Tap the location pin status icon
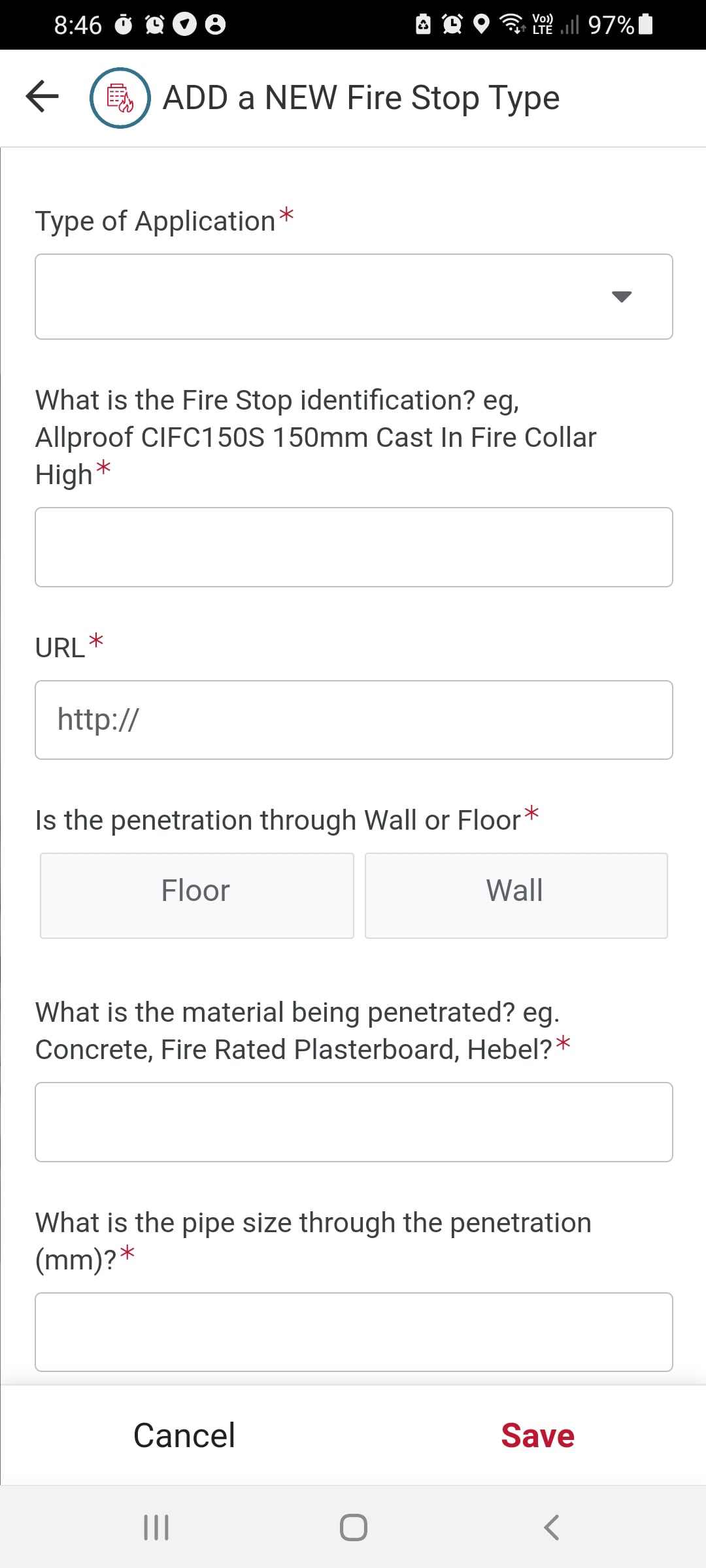 [x=481, y=24]
